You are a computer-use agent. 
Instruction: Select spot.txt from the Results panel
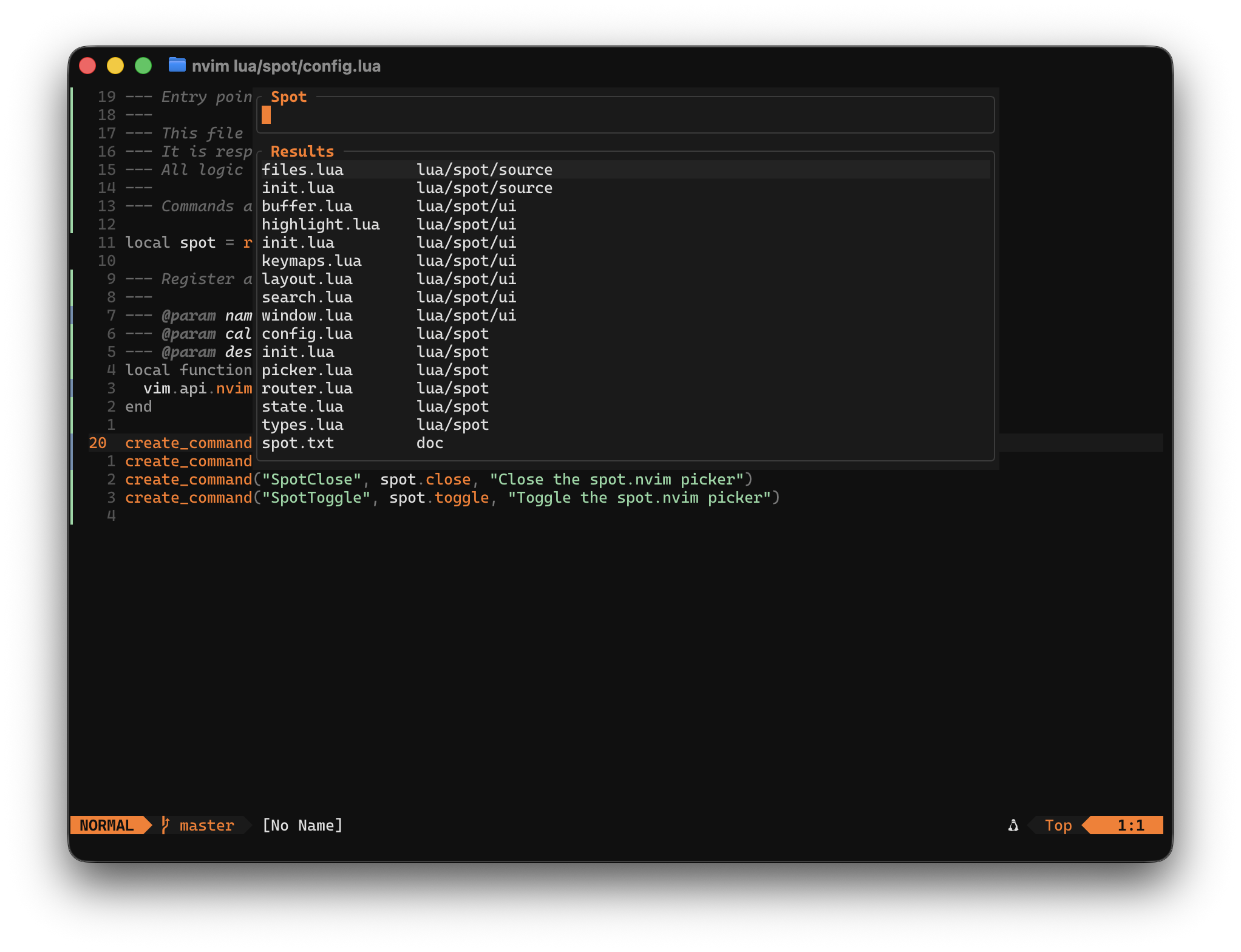(x=298, y=443)
